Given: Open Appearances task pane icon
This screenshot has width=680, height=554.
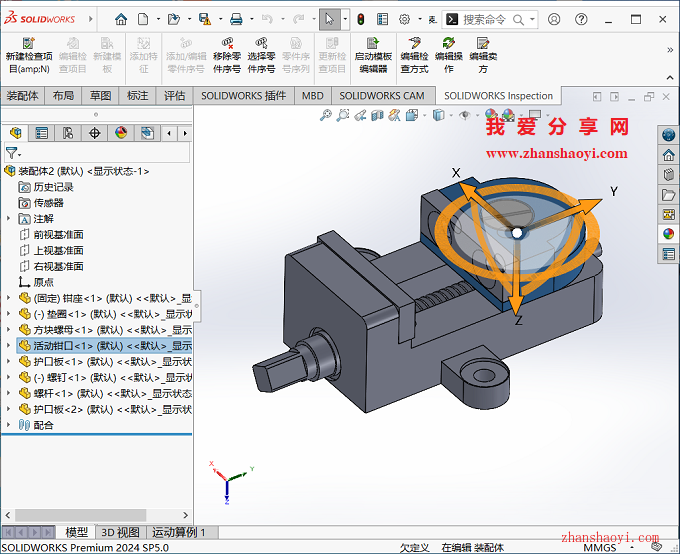Looking at the screenshot, I should click(668, 234).
